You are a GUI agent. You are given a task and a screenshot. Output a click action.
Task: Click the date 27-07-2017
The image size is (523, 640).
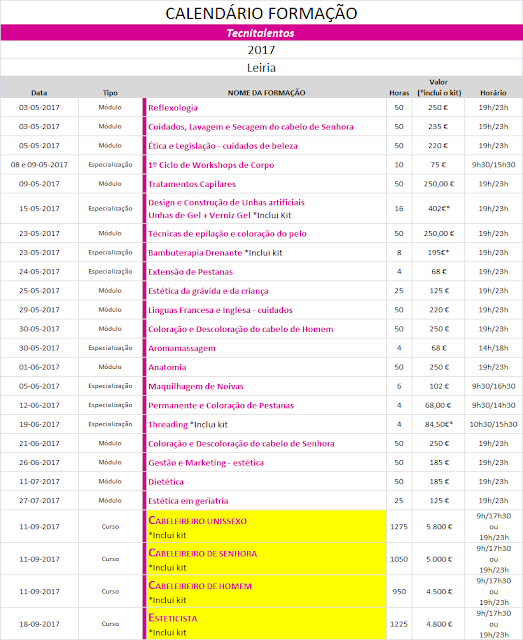coord(39,501)
